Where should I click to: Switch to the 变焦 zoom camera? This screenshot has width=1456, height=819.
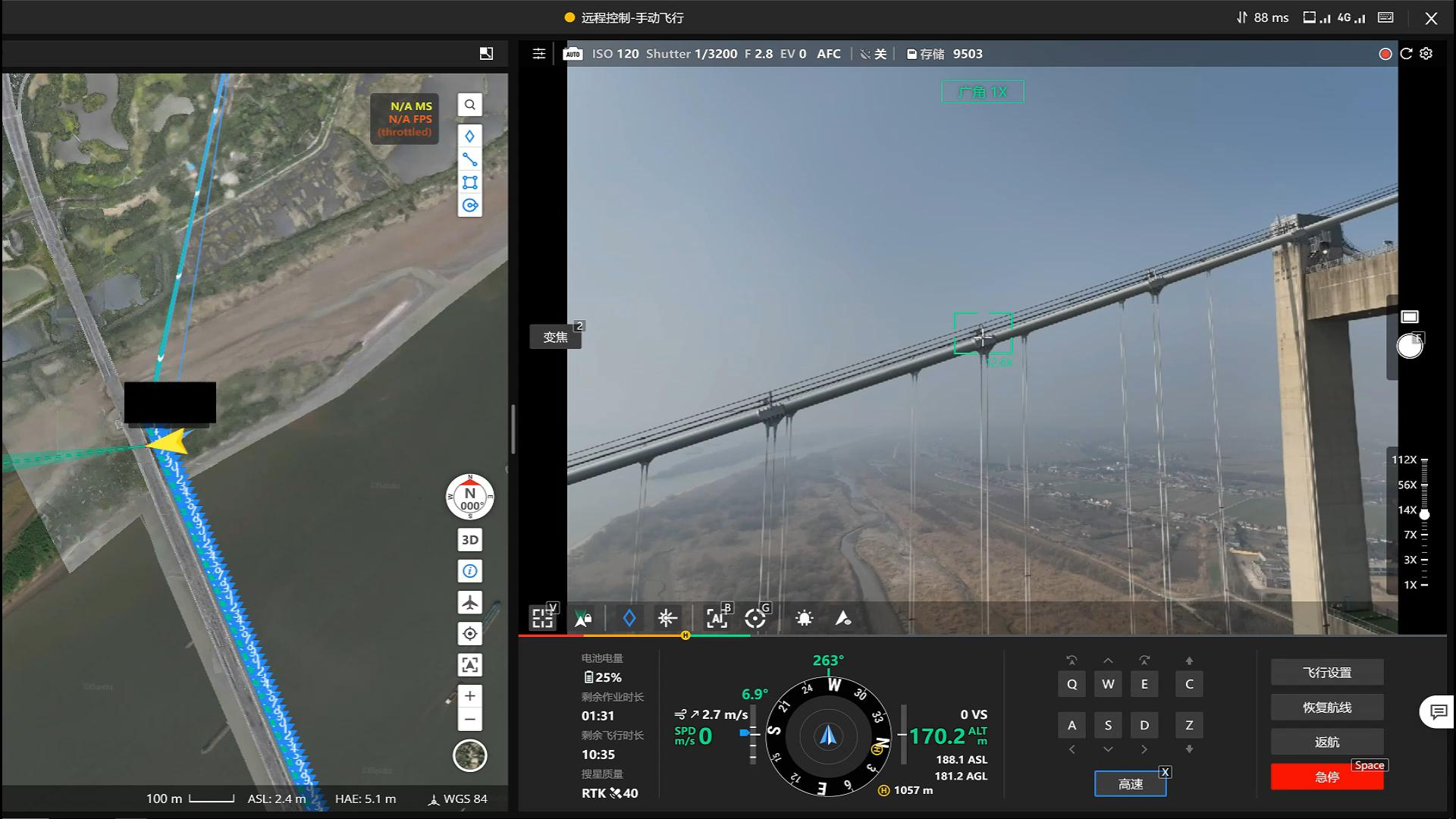pyautogui.click(x=555, y=337)
